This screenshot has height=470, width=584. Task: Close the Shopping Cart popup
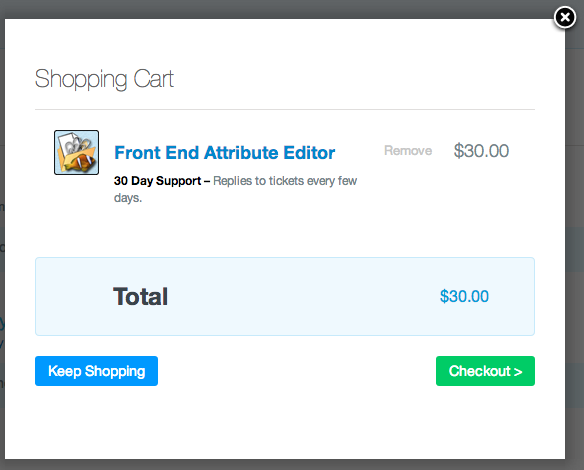[565, 17]
